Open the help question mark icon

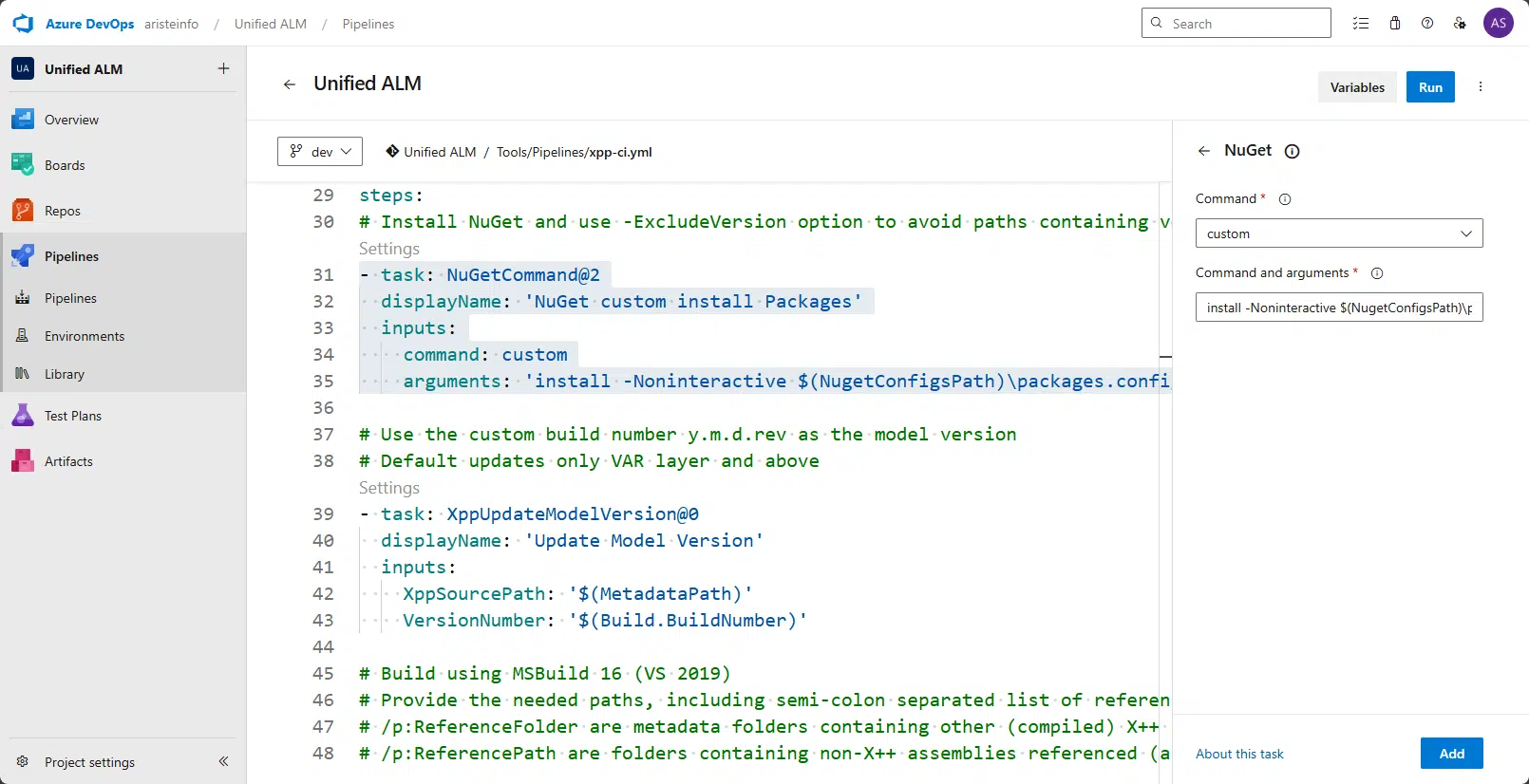coord(1427,24)
